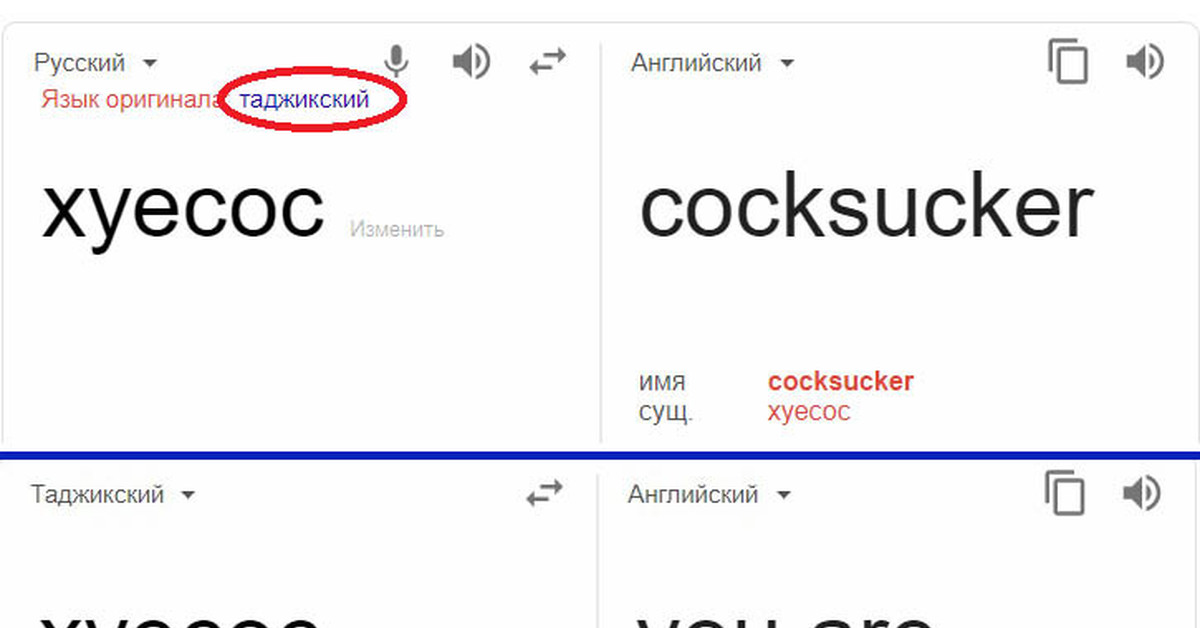Click the red cocksucker dictionary entry
Viewport: 1200px width, 628px height.
click(x=840, y=381)
